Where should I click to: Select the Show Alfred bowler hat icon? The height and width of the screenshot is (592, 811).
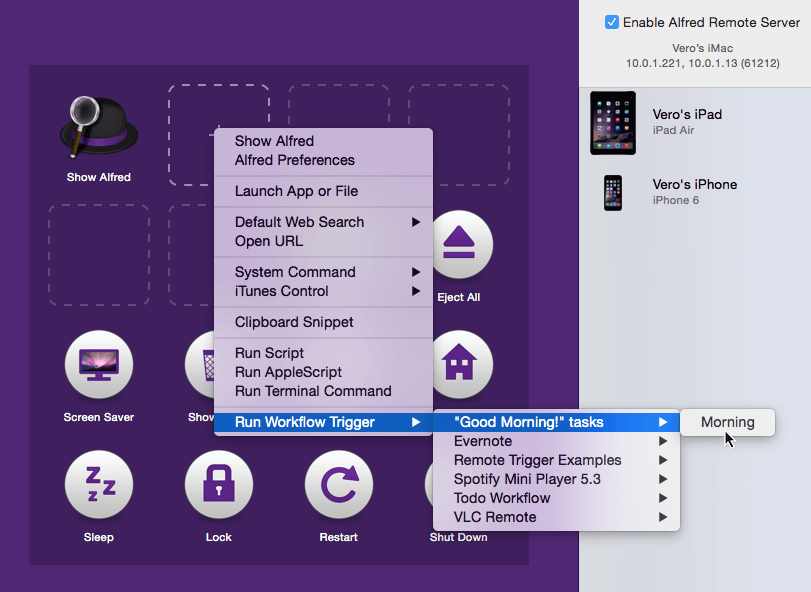pyautogui.click(x=98, y=125)
